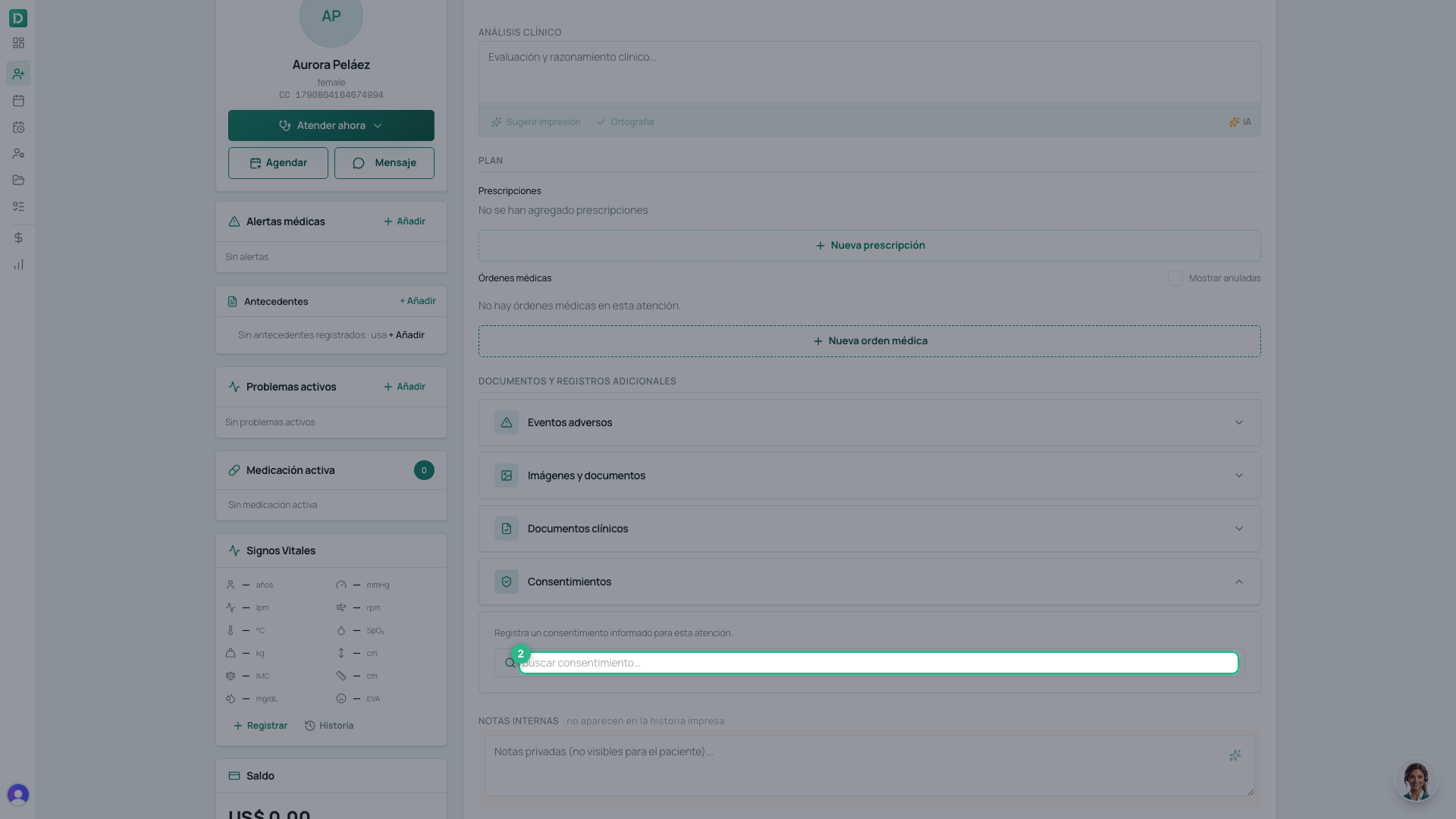Viewport: 1456px width, 819px height.
Task: Click the Ortografía check option
Action: (625, 122)
